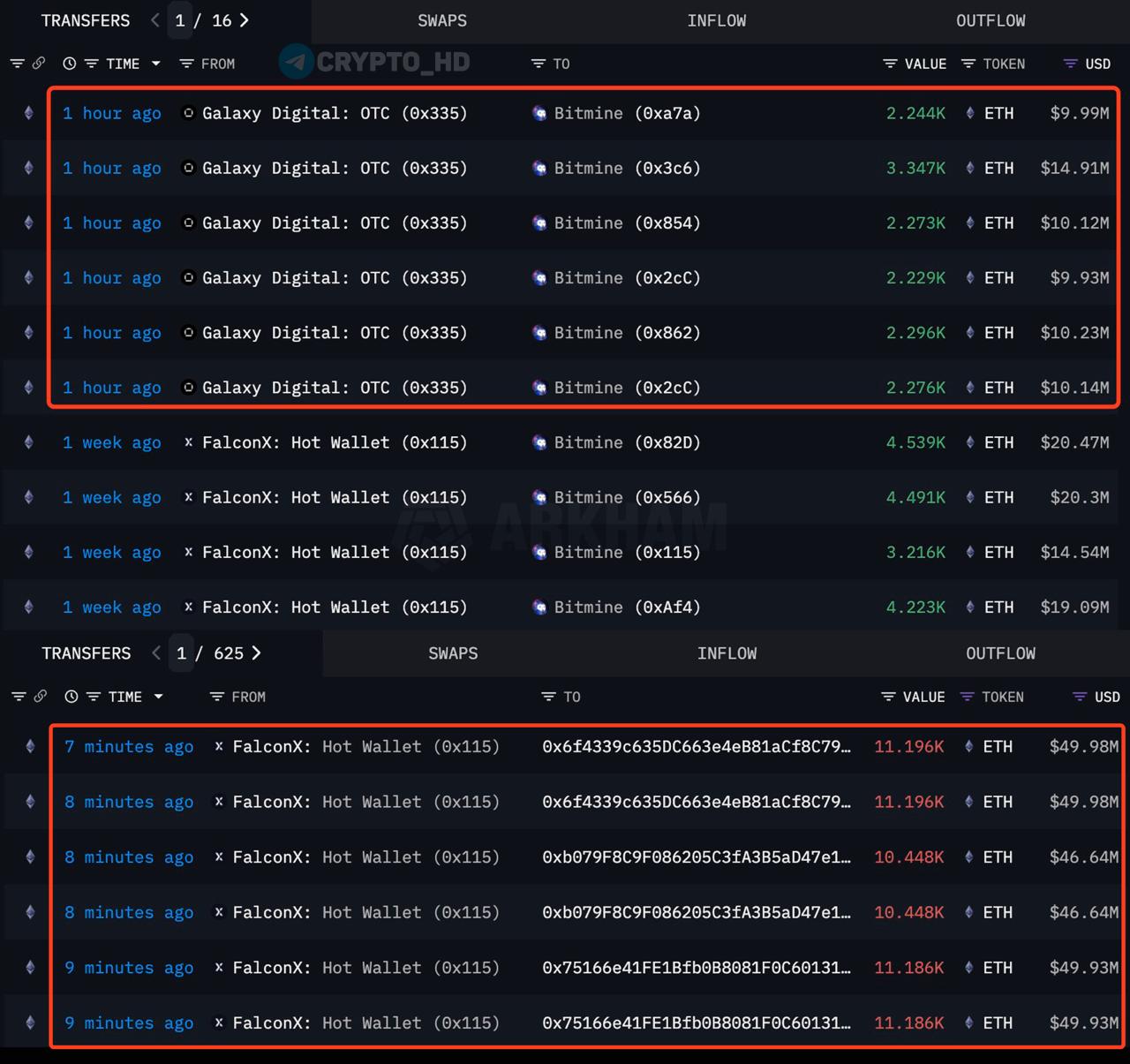This screenshot has height=1064, width=1130.
Task: Click the Bitmine logo beside Bitmine (0x854)
Action: click(539, 223)
